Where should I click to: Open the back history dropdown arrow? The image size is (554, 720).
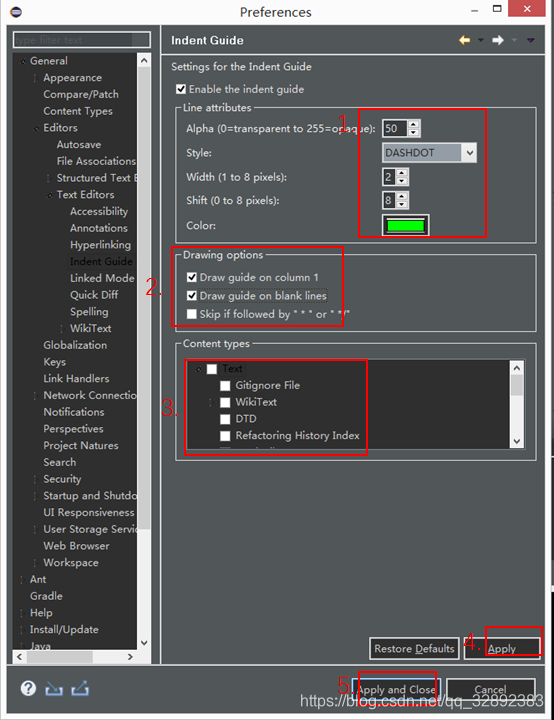point(481,40)
